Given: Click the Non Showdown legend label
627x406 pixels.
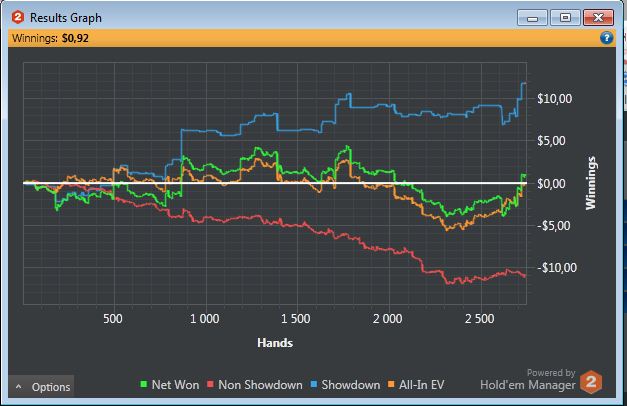Looking at the screenshot, I should tap(260, 385).
